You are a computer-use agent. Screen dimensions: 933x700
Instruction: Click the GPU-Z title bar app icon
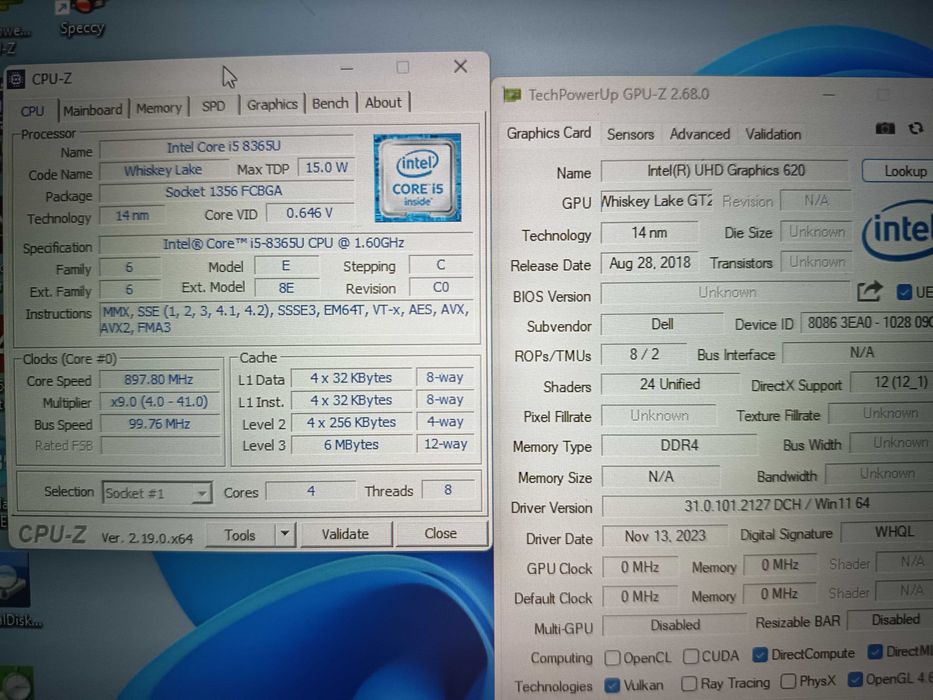click(x=512, y=95)
